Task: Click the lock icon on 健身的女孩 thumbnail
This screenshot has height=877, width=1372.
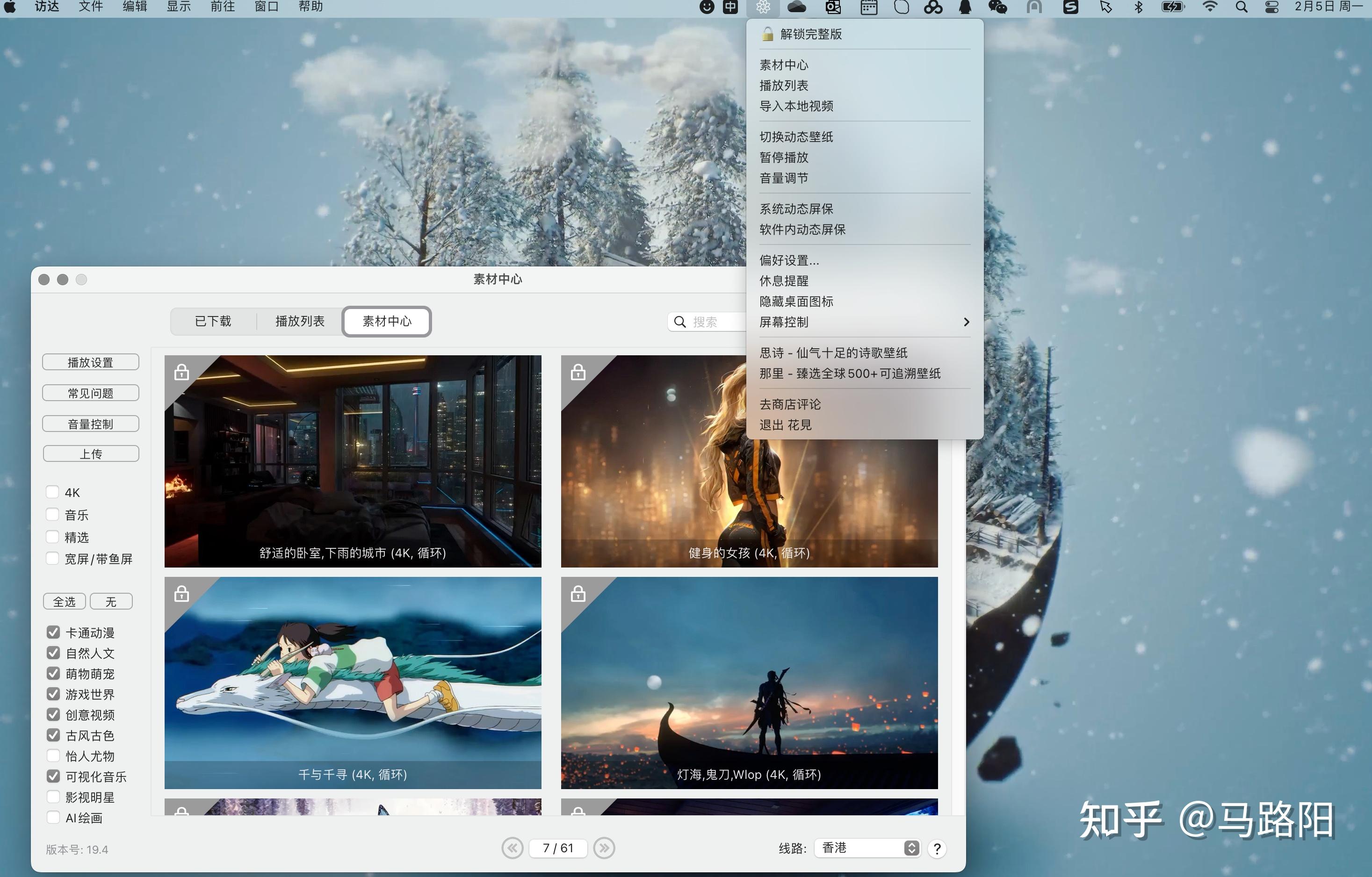Action: [578, 374]
